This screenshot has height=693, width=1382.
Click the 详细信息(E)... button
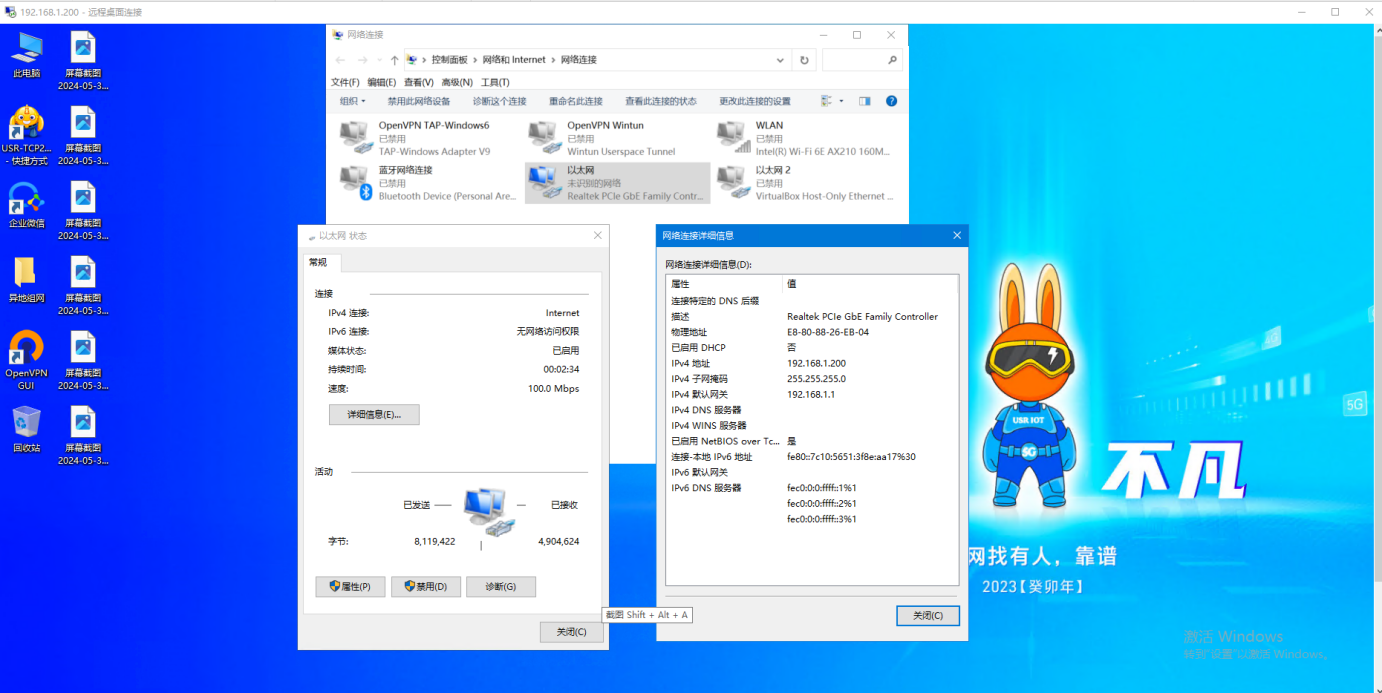click(x=374, y=414)
